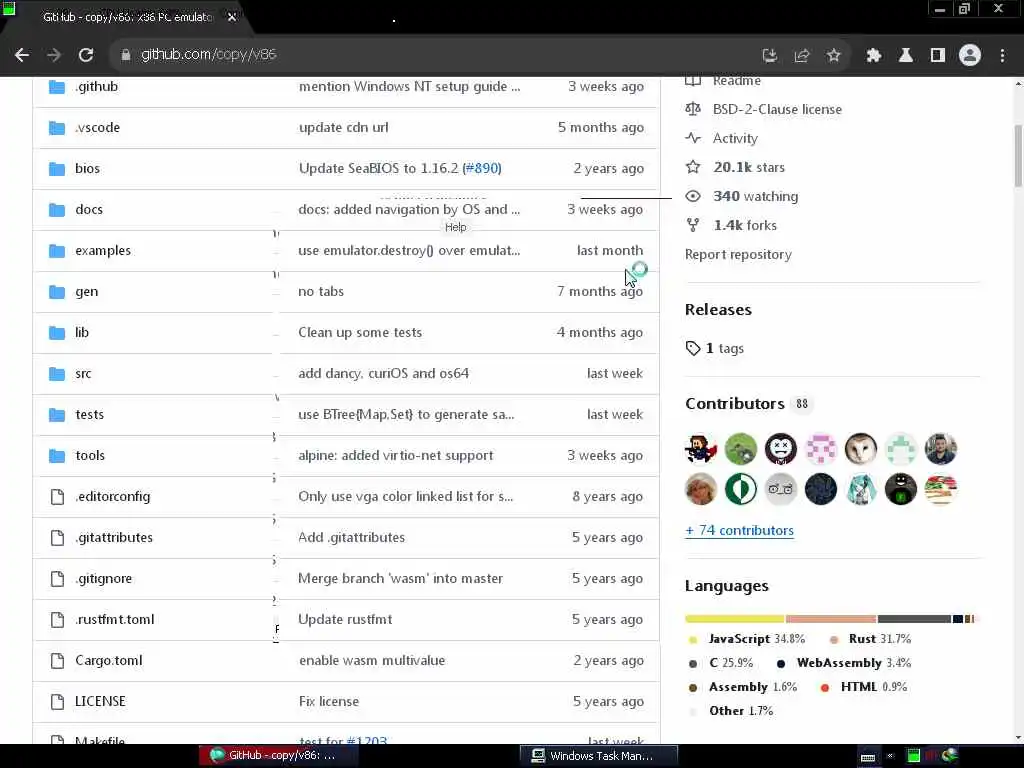
Task: Click the .editorconfig file icon
Action: click(57, 497)
